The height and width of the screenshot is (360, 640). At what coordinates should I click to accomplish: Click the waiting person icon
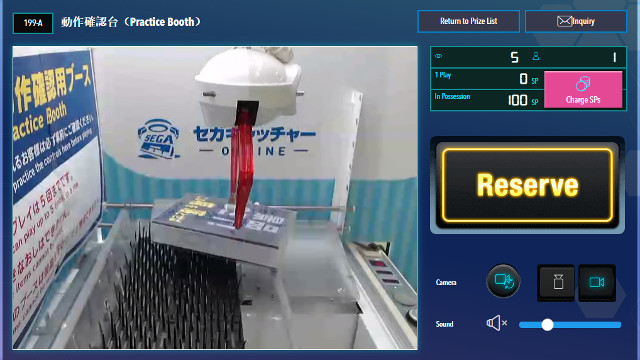(x=536, y=56)
